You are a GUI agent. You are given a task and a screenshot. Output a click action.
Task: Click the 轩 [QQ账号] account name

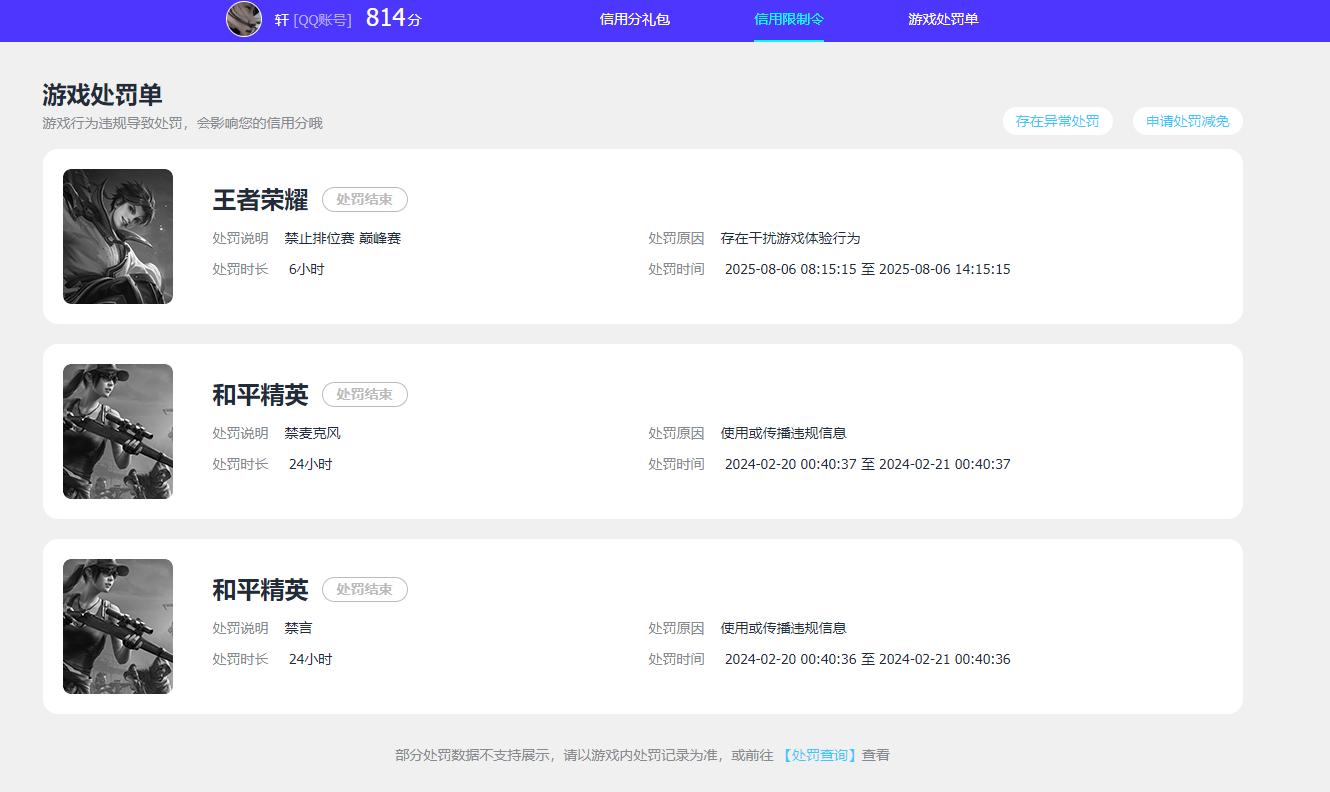click(x=313, y=20)
